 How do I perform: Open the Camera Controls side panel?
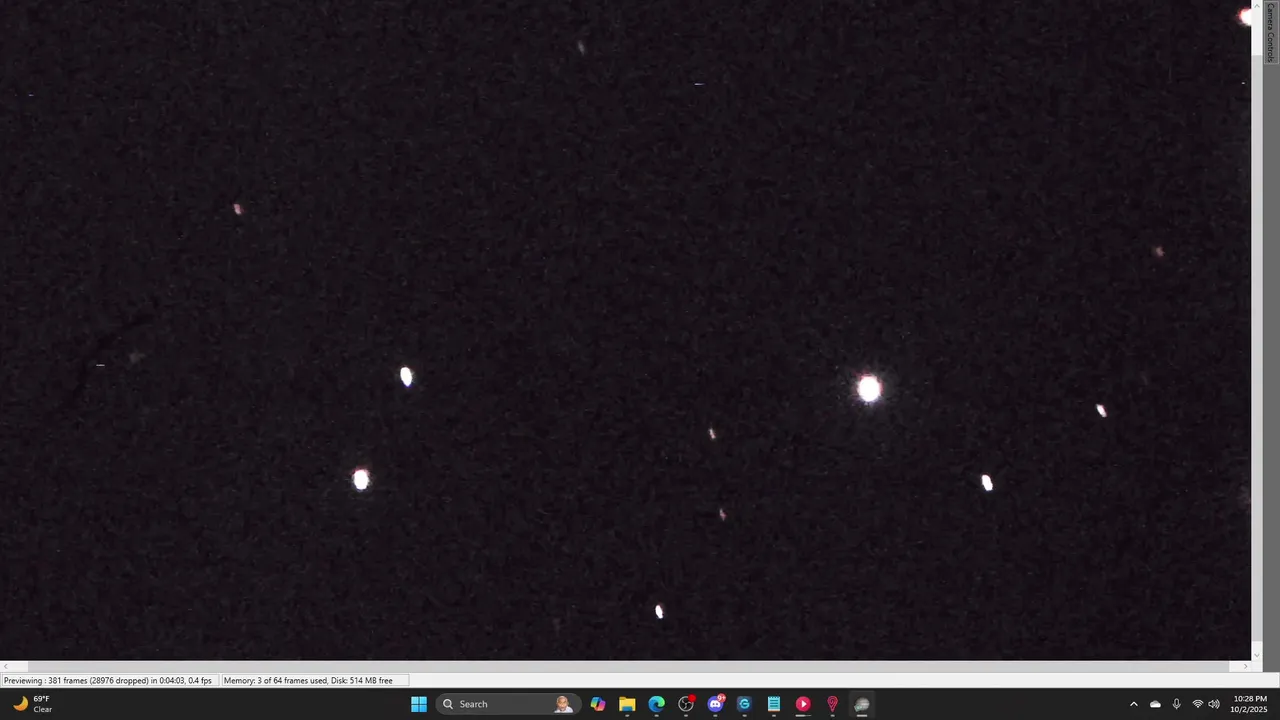(x=1270, y=32)
